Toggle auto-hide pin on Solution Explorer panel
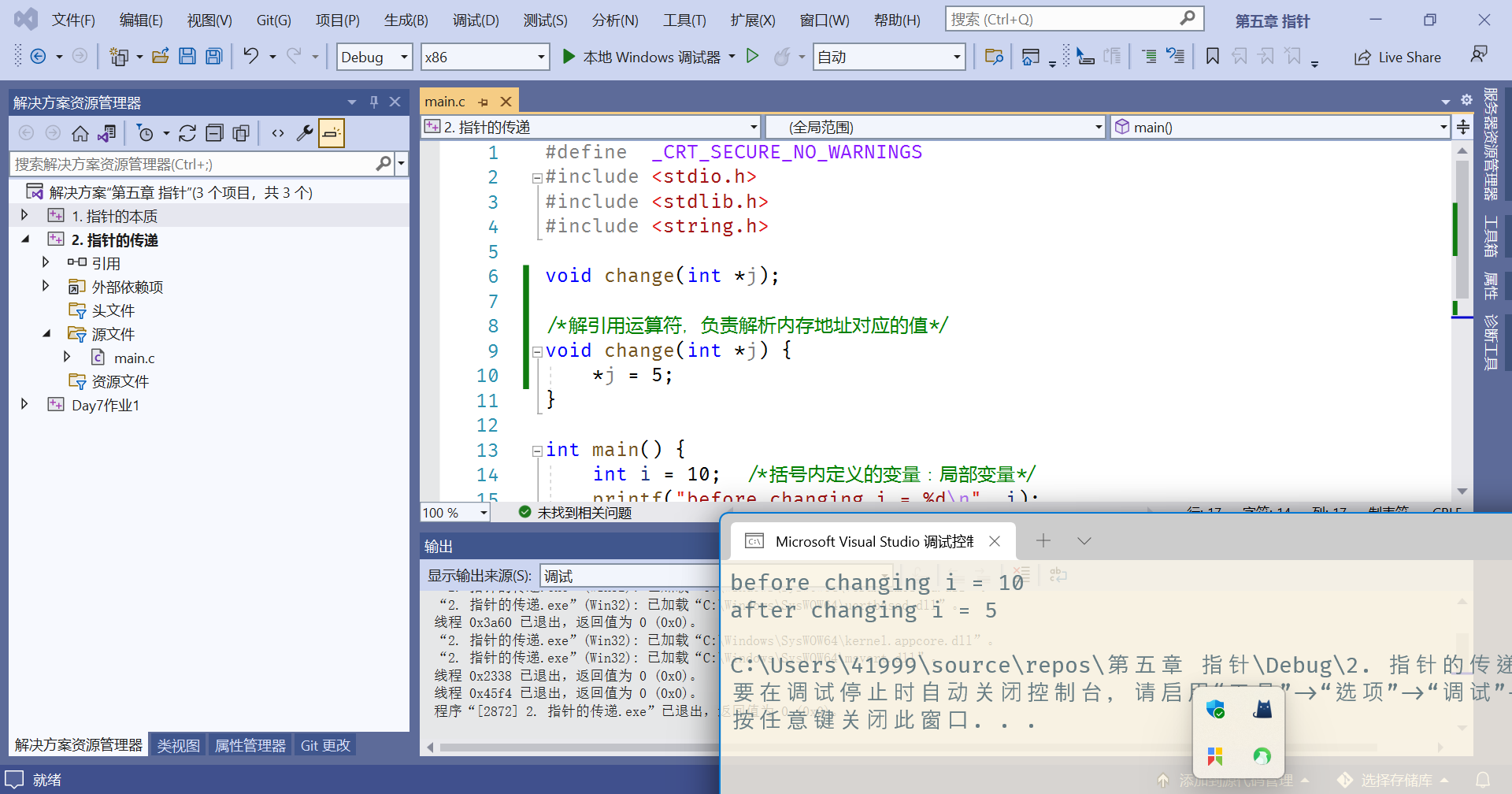This screenshot has width=1512, height=794. point(374,102)
